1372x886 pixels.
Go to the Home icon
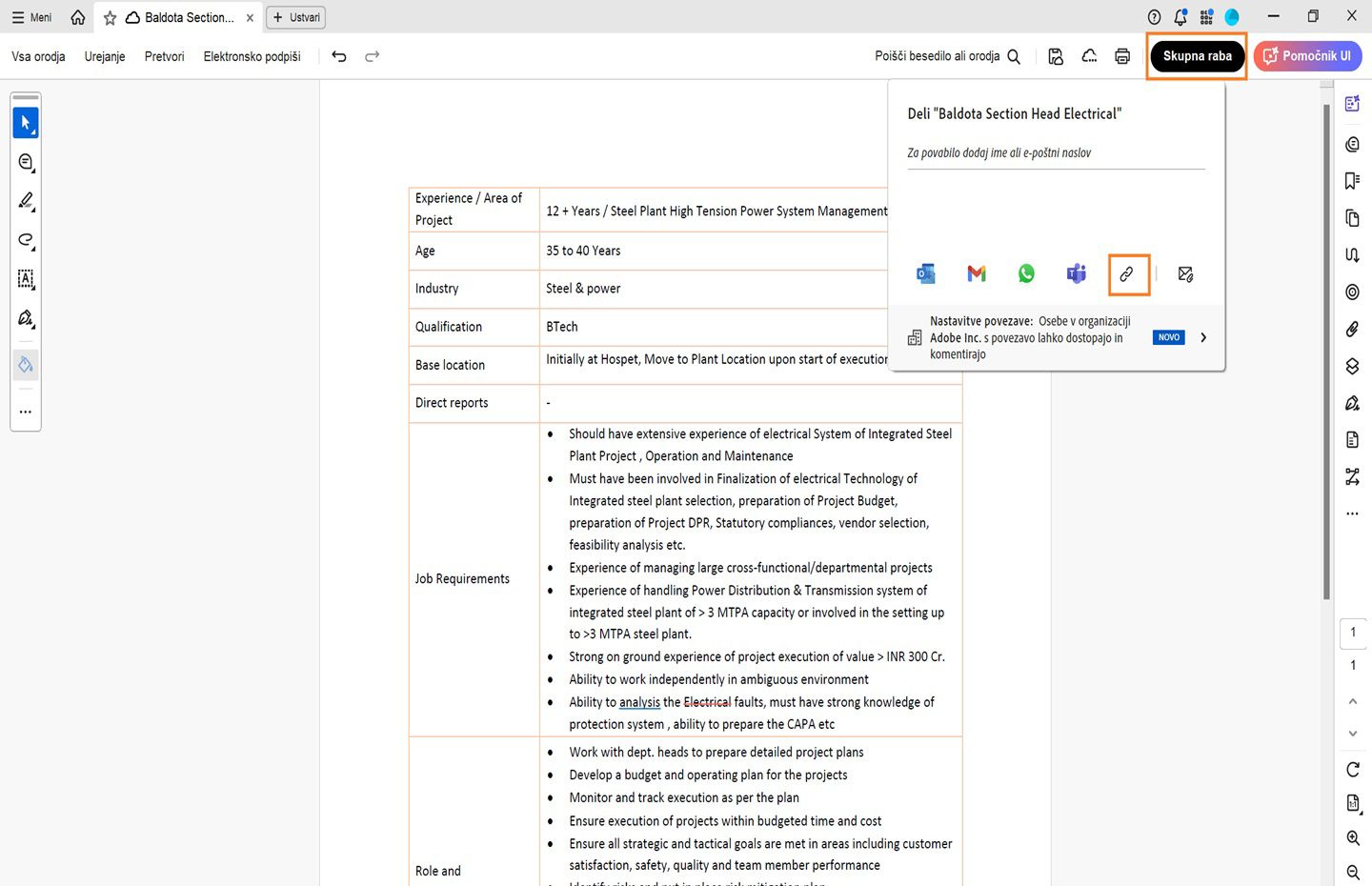click(x=78, y=17)
